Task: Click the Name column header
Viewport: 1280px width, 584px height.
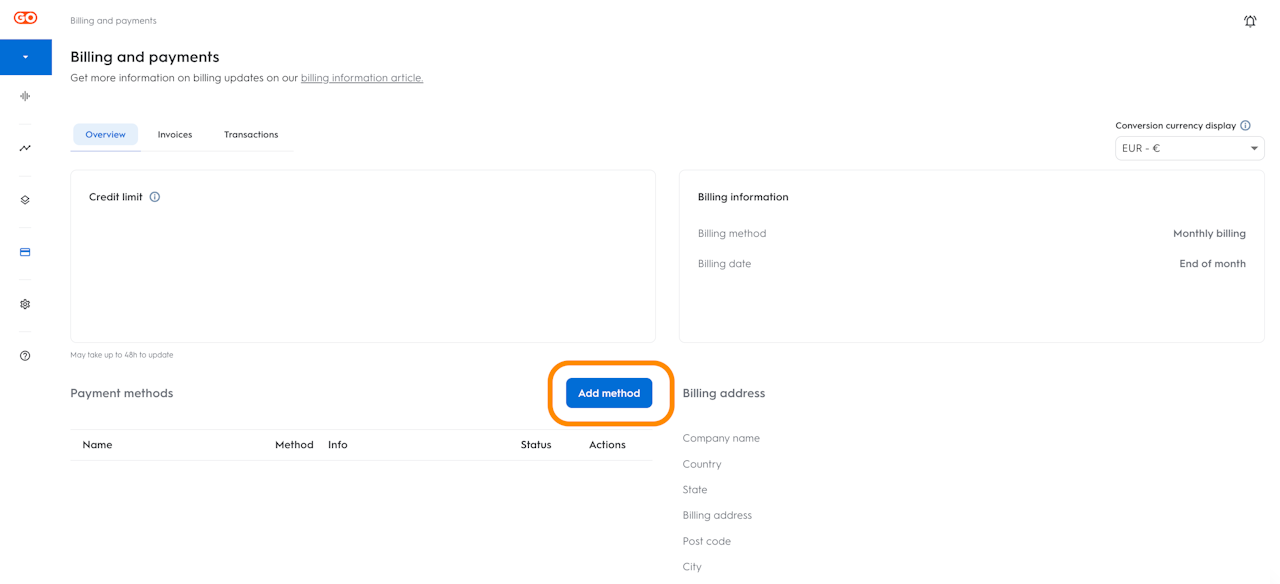Action: (x=97, y=445)
